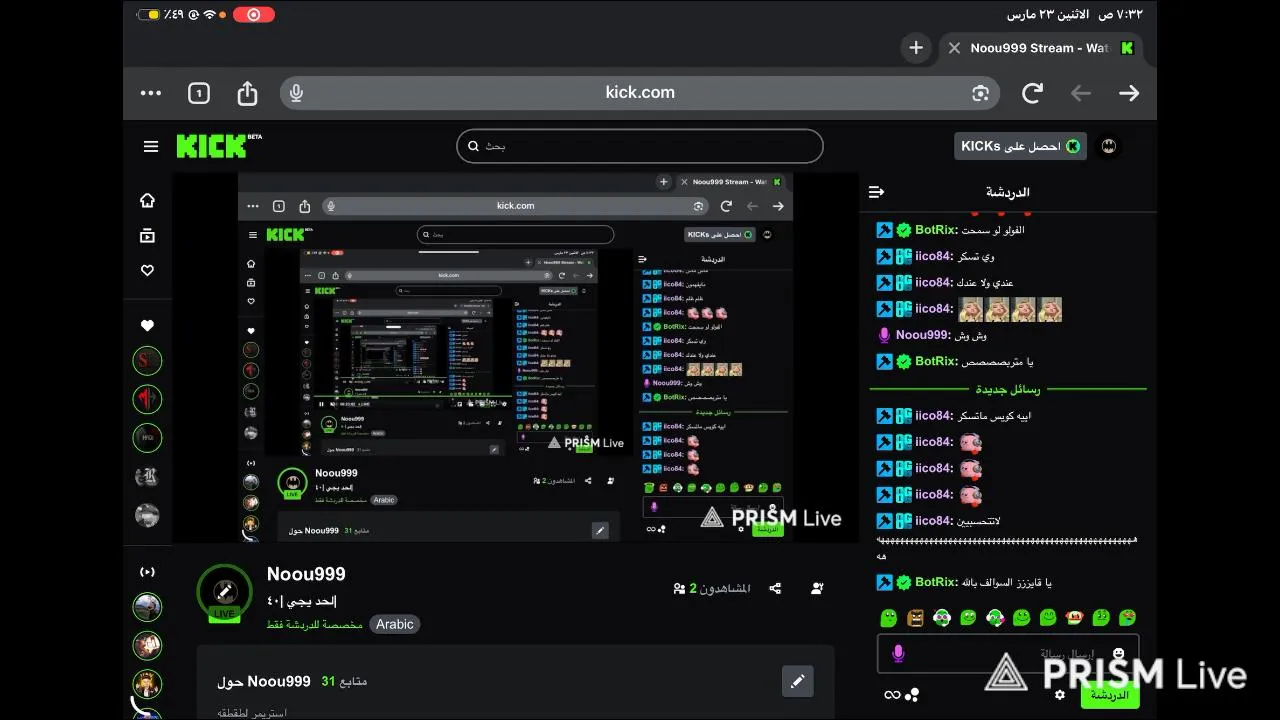Click the رسائل جديدة new messages divider

1008,389
